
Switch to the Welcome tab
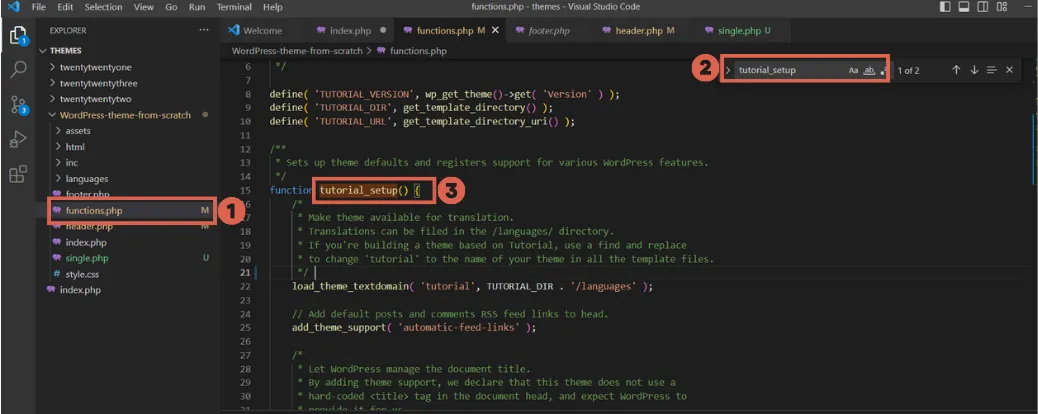(262, 30)
